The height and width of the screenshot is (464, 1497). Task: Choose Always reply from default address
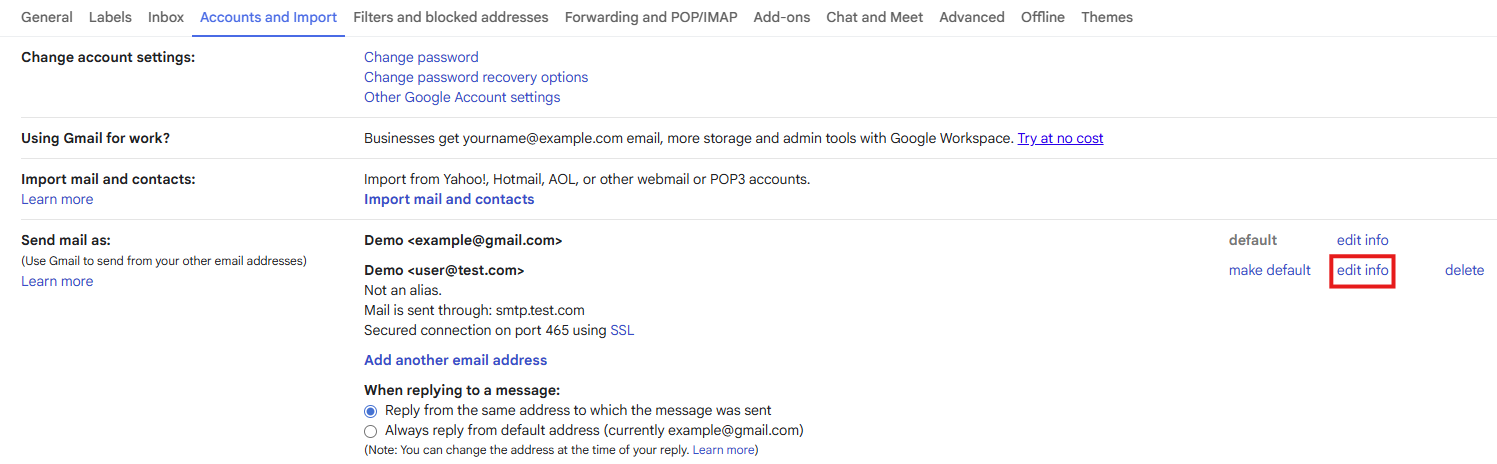pyautogui.click(x=371, y=431)
